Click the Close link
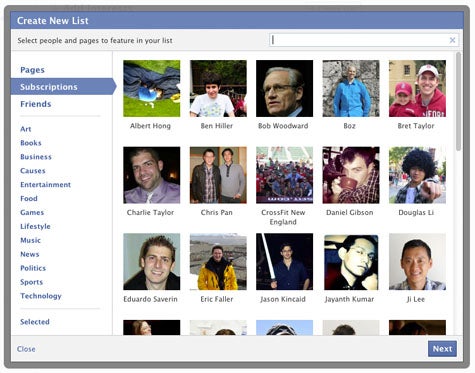This screenshot has width=475, height=373. click(26, 349)
